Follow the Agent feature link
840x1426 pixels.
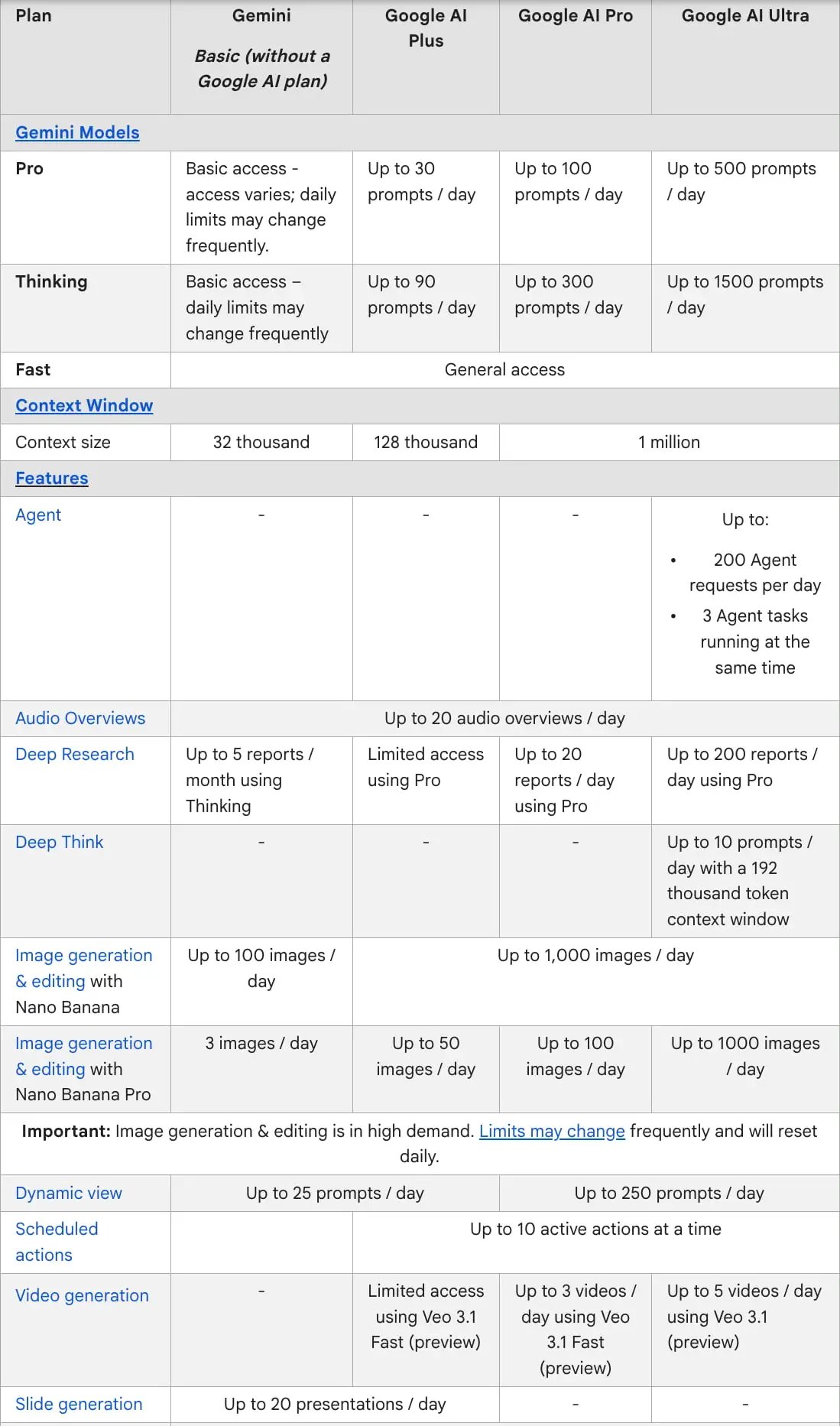click(x=38, y=515)
